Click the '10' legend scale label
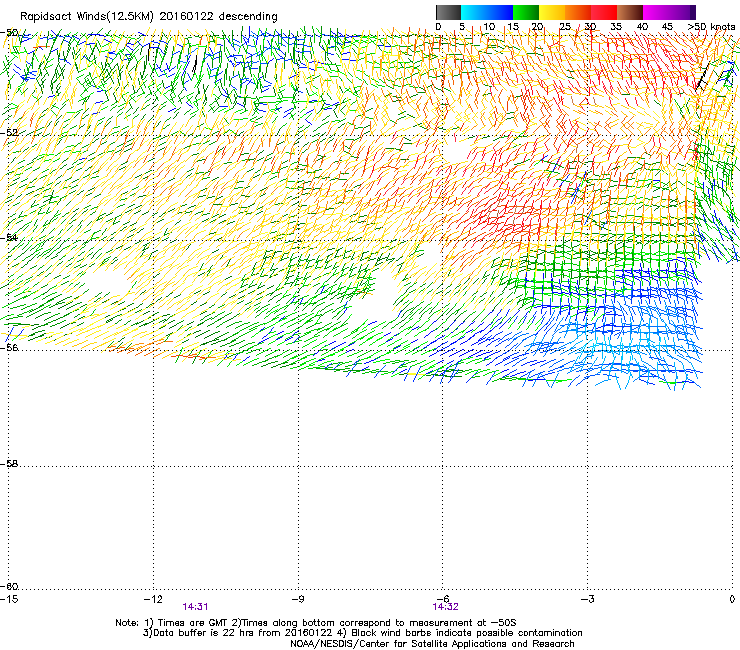The image size is (740, 650). coord(489,27)
